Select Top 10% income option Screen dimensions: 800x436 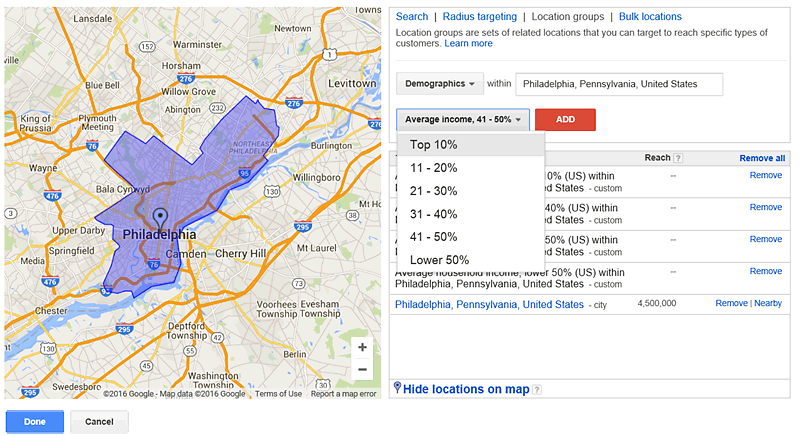(x=433, y=145)
